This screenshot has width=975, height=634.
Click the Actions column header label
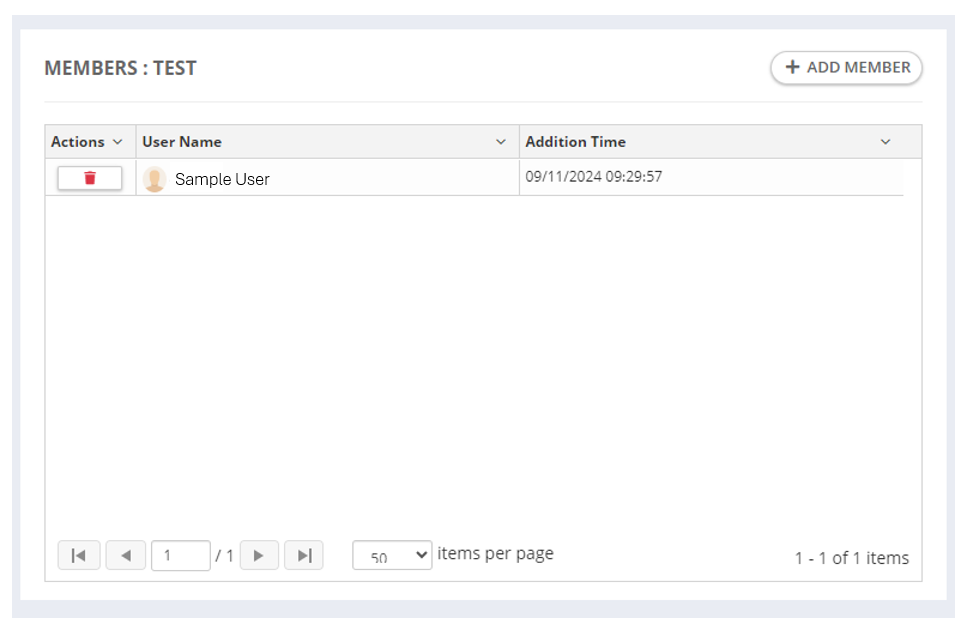pos(78,142)
